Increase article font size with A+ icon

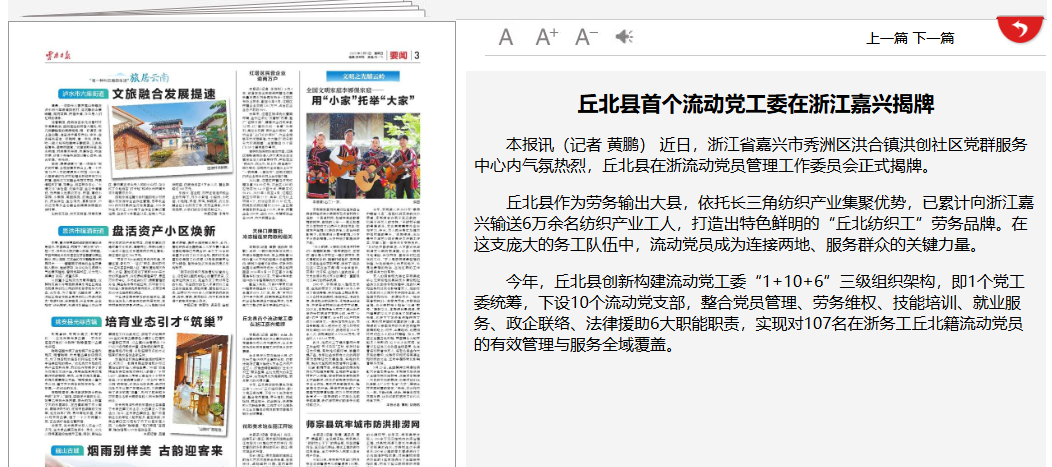click(x=546, y=37)
